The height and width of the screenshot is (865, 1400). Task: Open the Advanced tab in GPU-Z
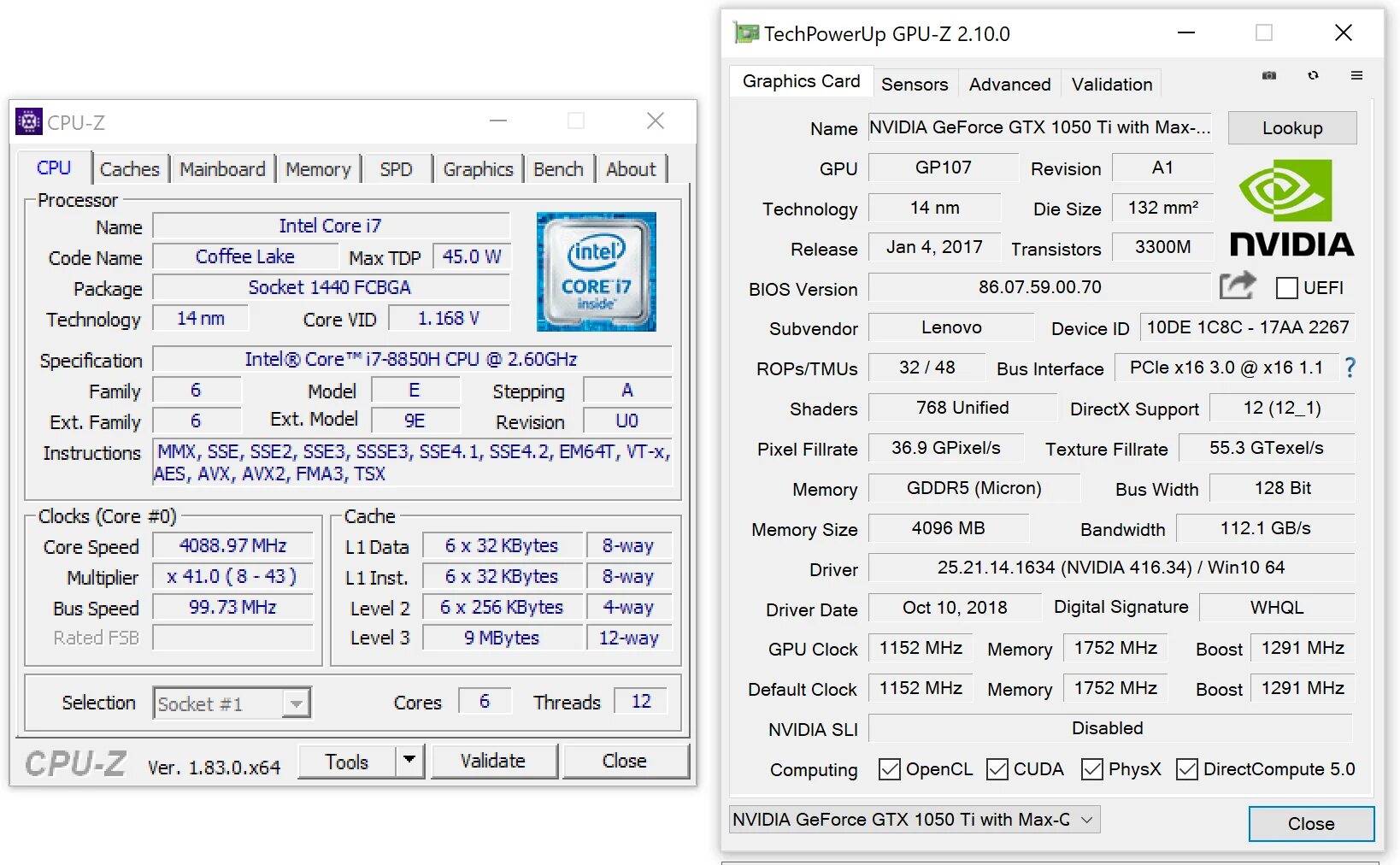click(1009, 84)
